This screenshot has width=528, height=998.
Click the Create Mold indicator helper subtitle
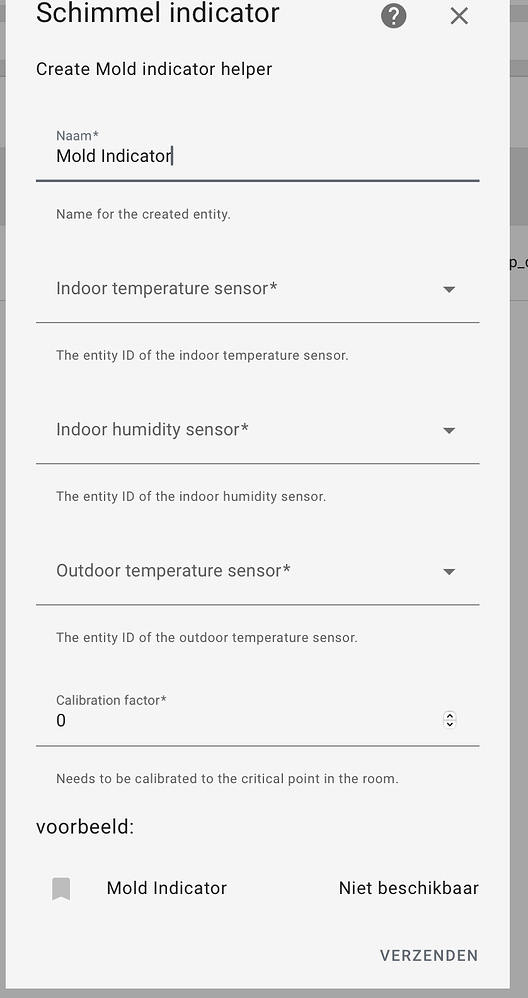[154, 69]
